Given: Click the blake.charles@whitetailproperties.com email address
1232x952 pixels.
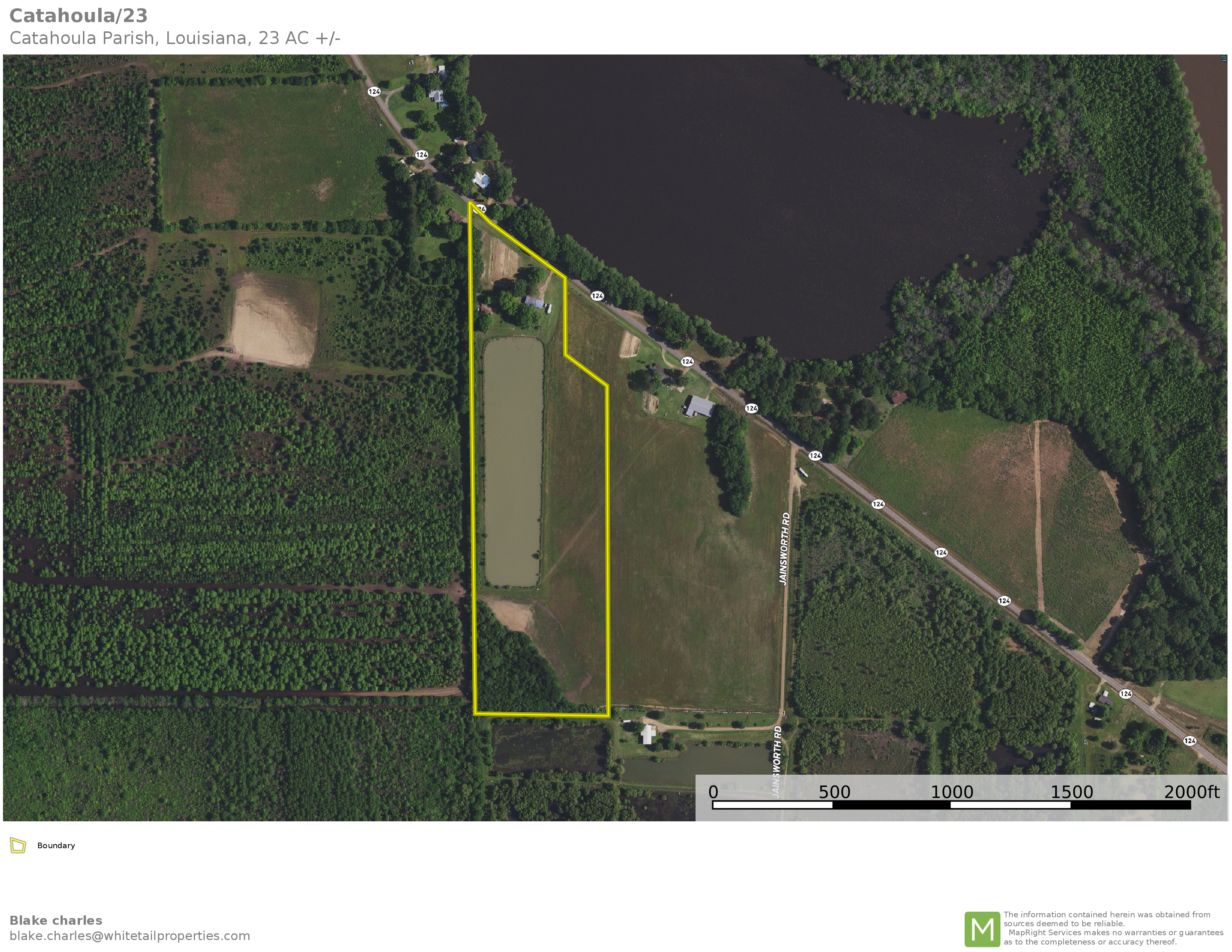Looking at the screenshot, I should [130, 936].
